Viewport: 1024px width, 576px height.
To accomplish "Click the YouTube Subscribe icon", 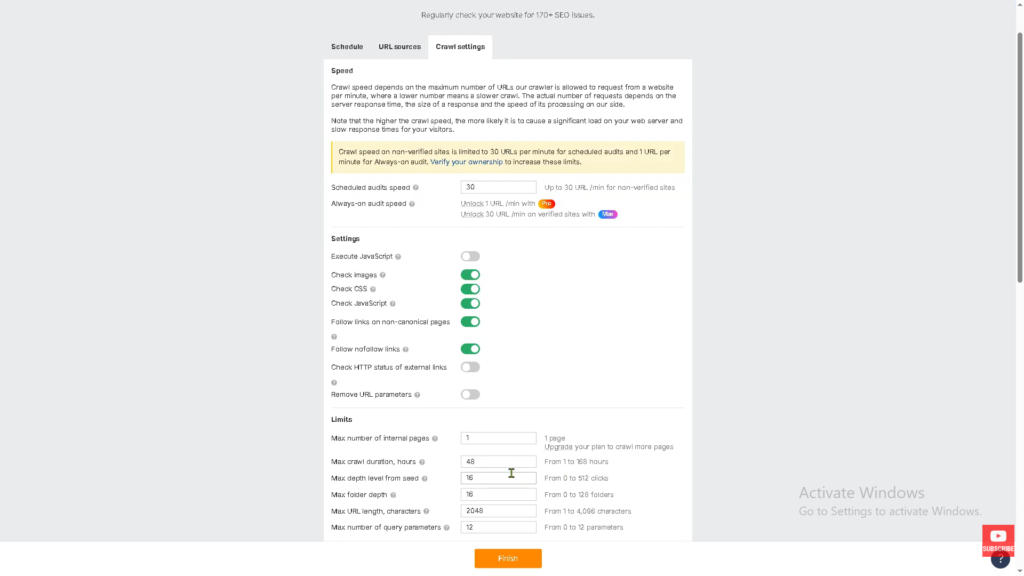I will tap(997, 540).
